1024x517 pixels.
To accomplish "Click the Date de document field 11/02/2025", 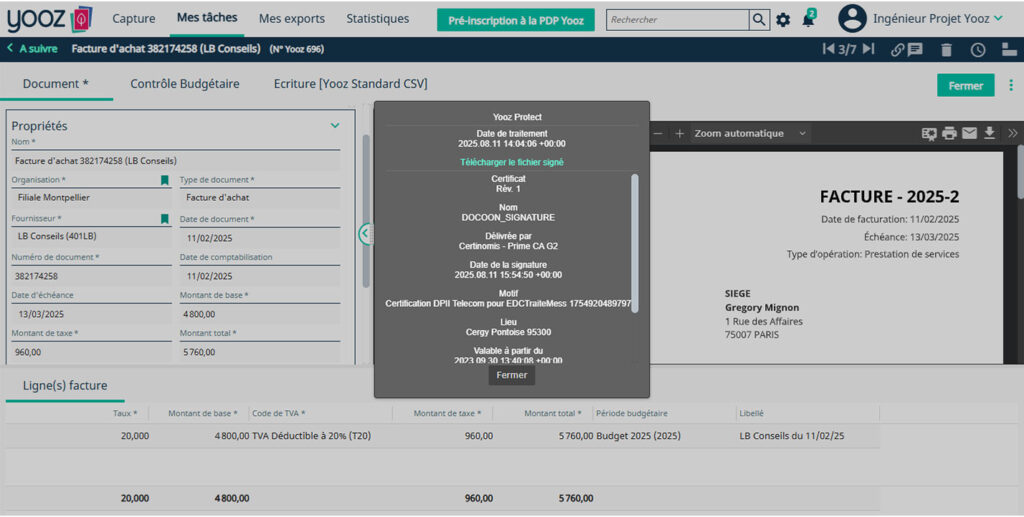I will (x=260, y=238).
